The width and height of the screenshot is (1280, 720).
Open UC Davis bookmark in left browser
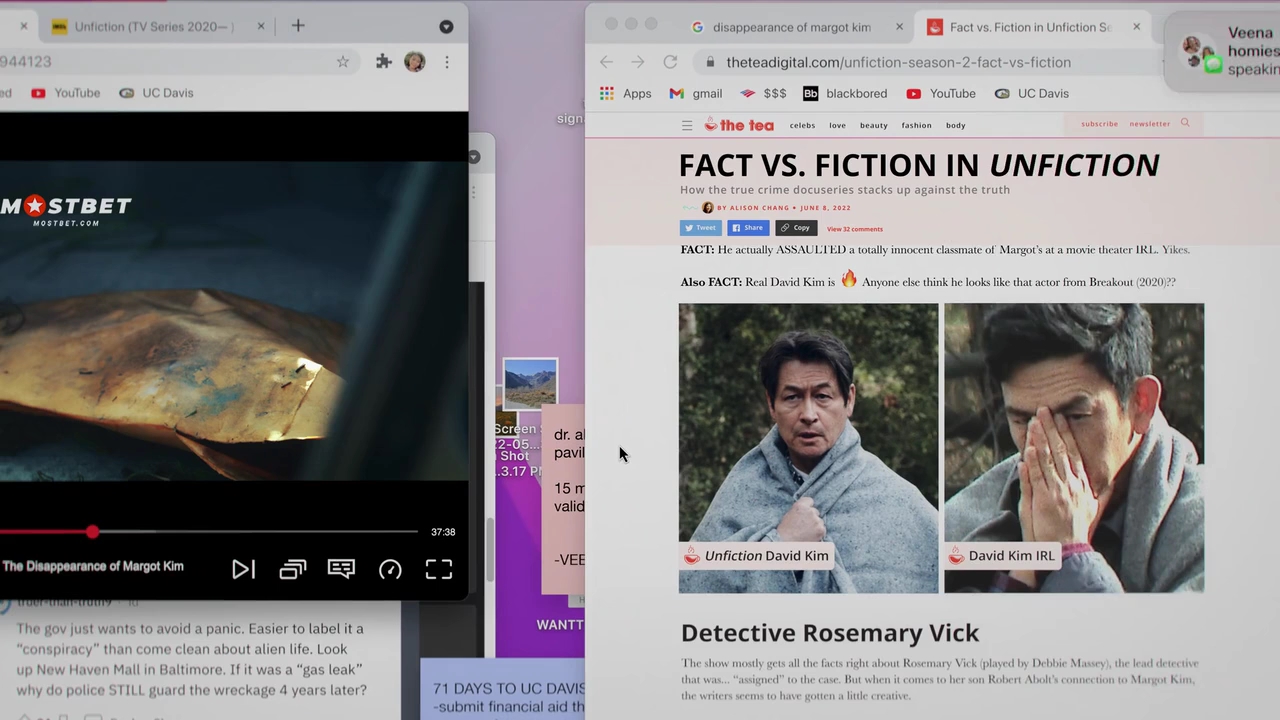click(x=156, y=93)
